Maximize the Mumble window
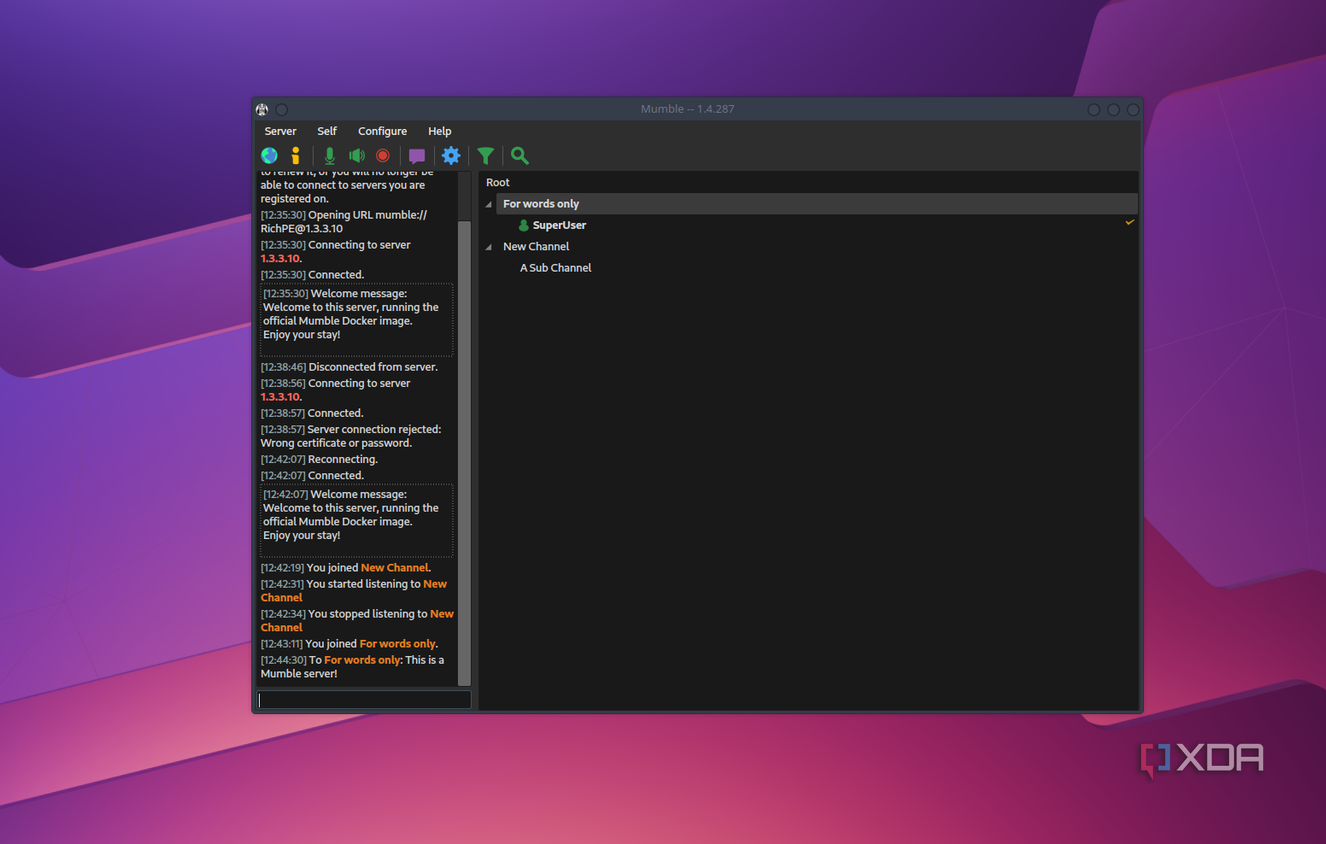This screenshot has height=844, width=1326. click(1113, 109)
